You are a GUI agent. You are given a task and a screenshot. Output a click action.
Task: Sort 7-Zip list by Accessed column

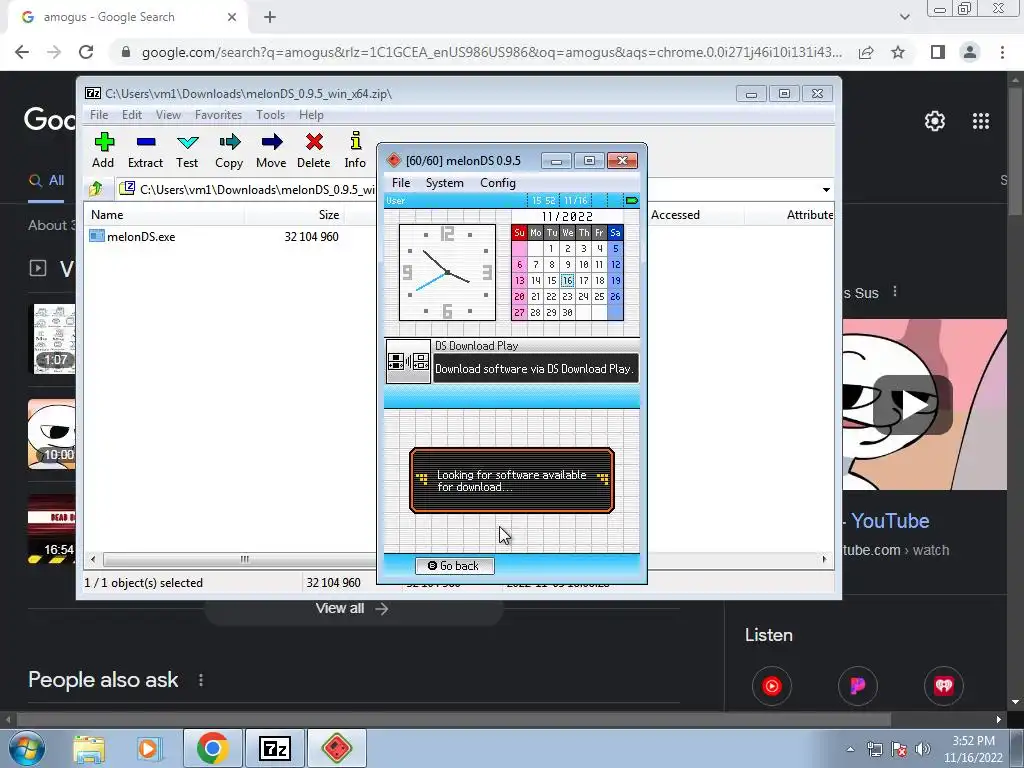[x=695, y=215]
